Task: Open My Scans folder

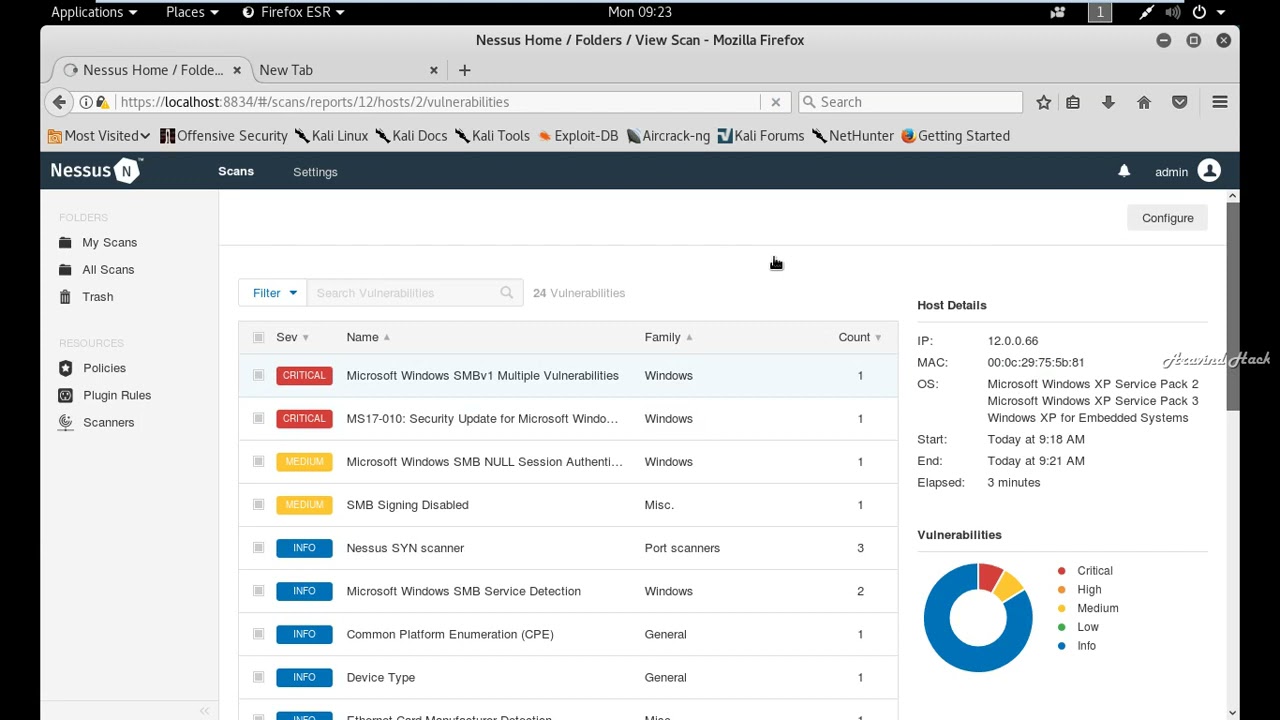Action: (109, 242)
